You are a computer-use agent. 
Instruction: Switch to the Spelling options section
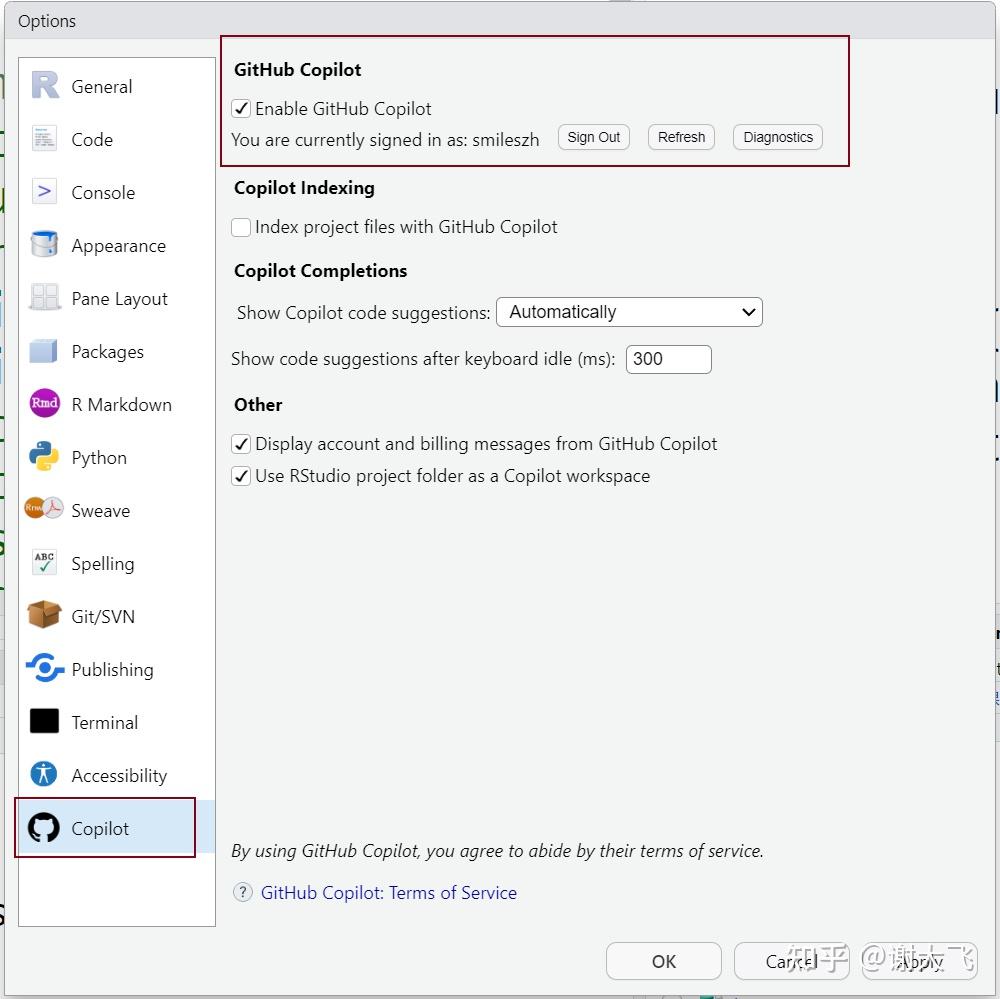pyautogui.click(x=102, y=563)
